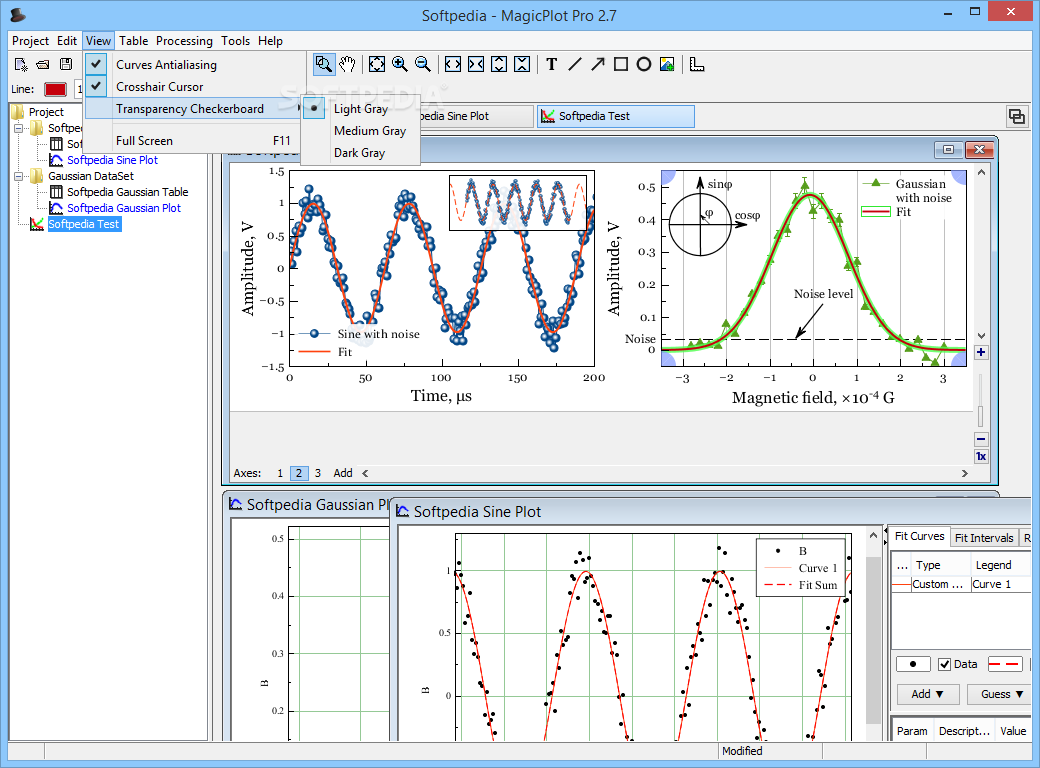Click the Insert image icon
This screenshot has width=1040, height=768.
pyautogui.click(x=667, y=64)
